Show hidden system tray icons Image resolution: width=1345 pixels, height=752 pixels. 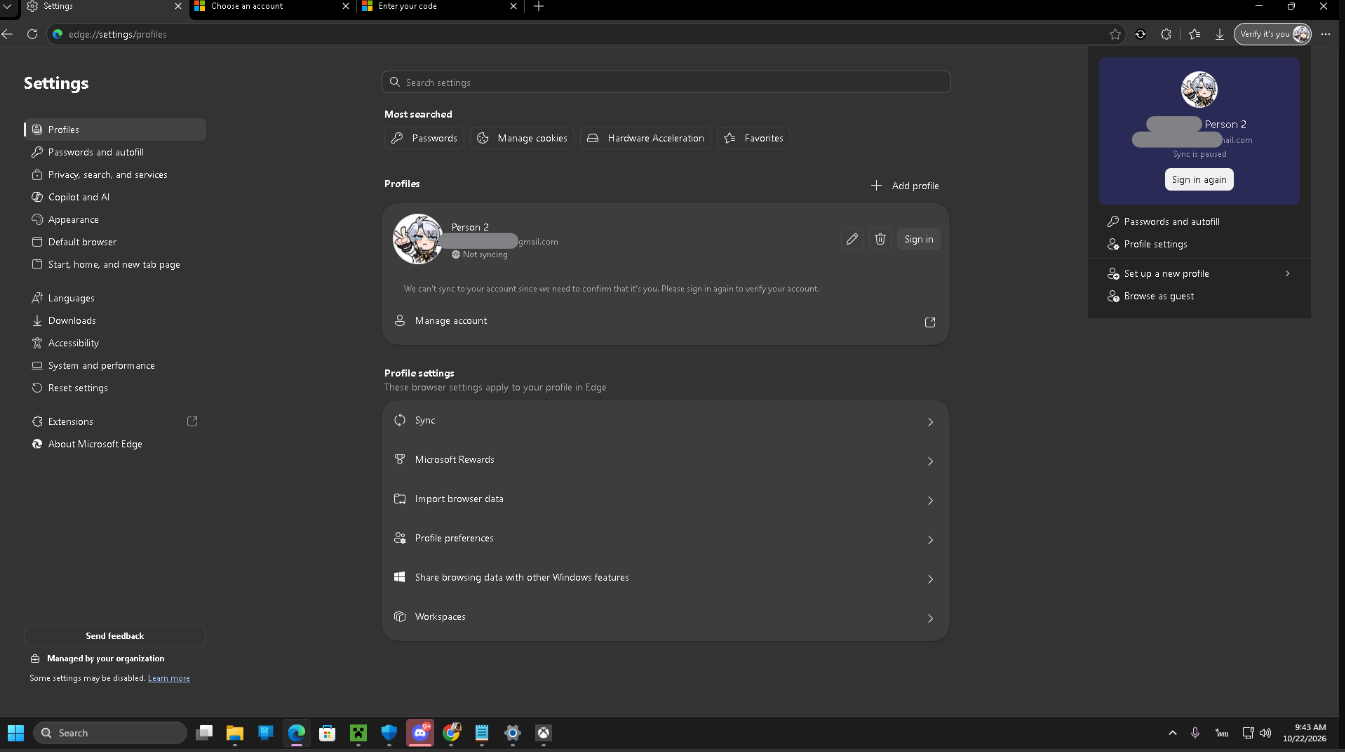pos(1173,733)
